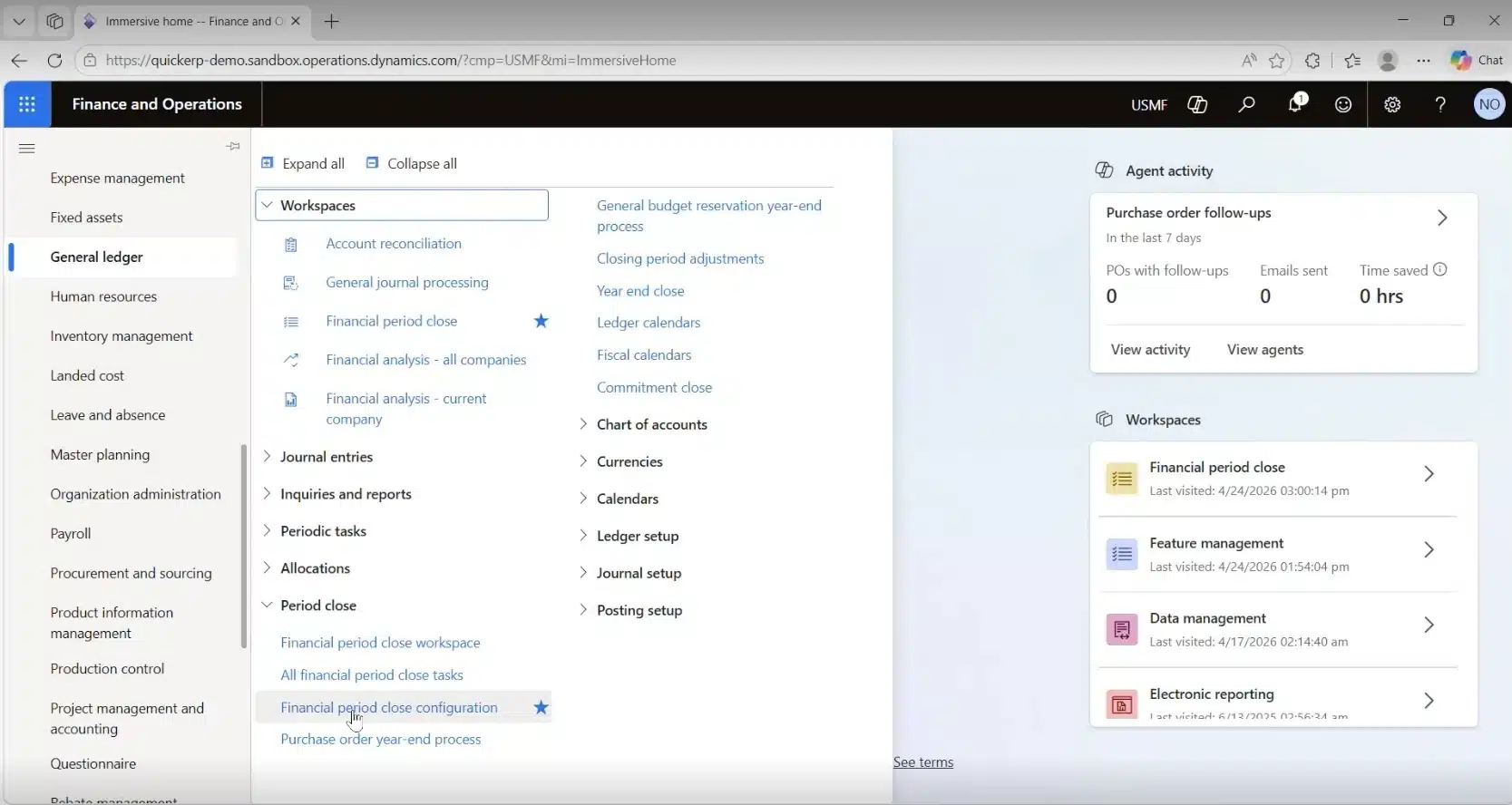Refresh the page in the browser

[x=54, y=61]
